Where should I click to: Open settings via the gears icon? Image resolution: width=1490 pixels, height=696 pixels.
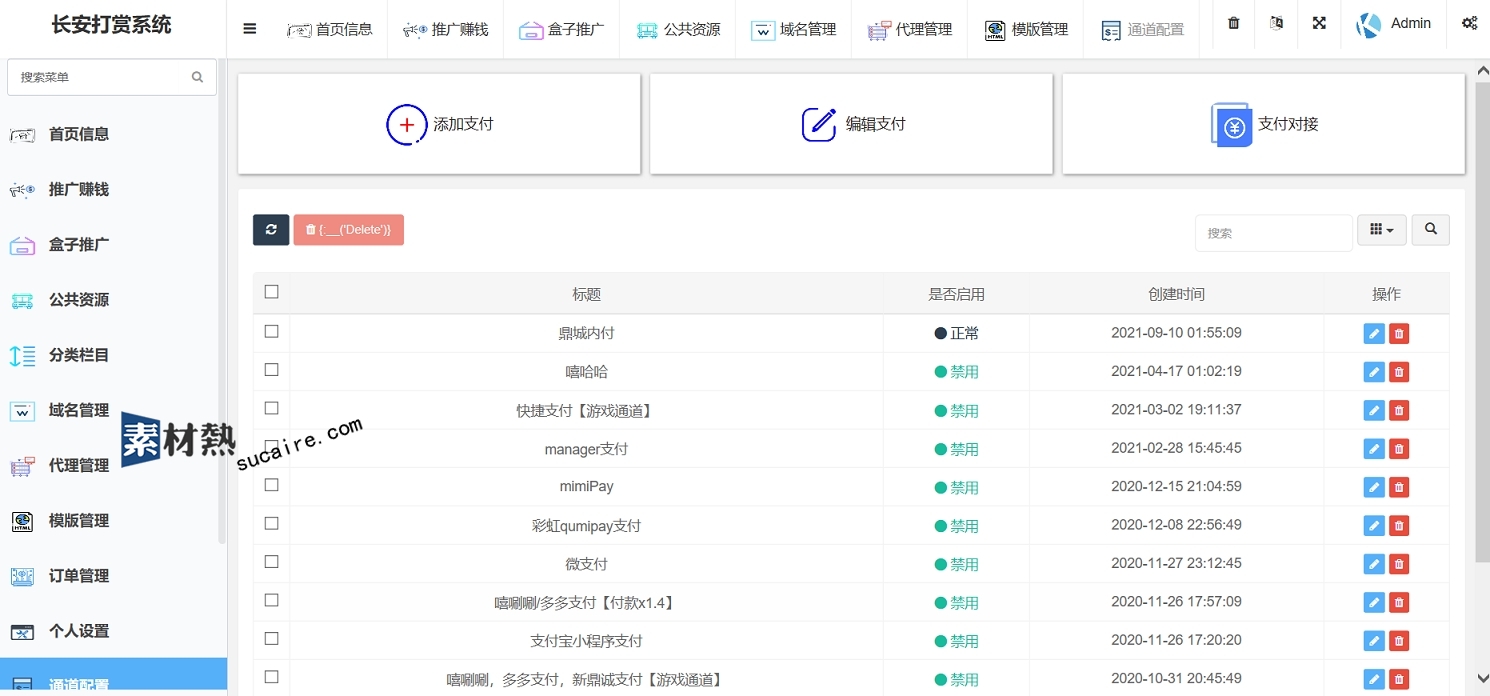[1469, 23]
